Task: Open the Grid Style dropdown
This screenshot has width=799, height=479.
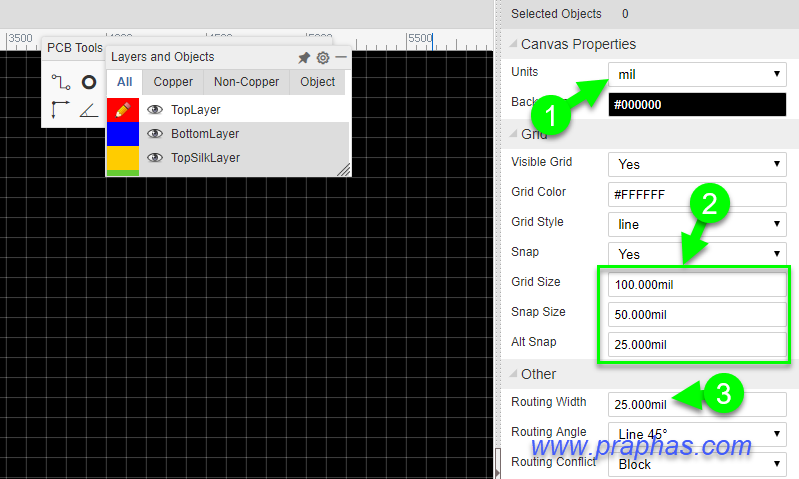Action: click(697, 224)
